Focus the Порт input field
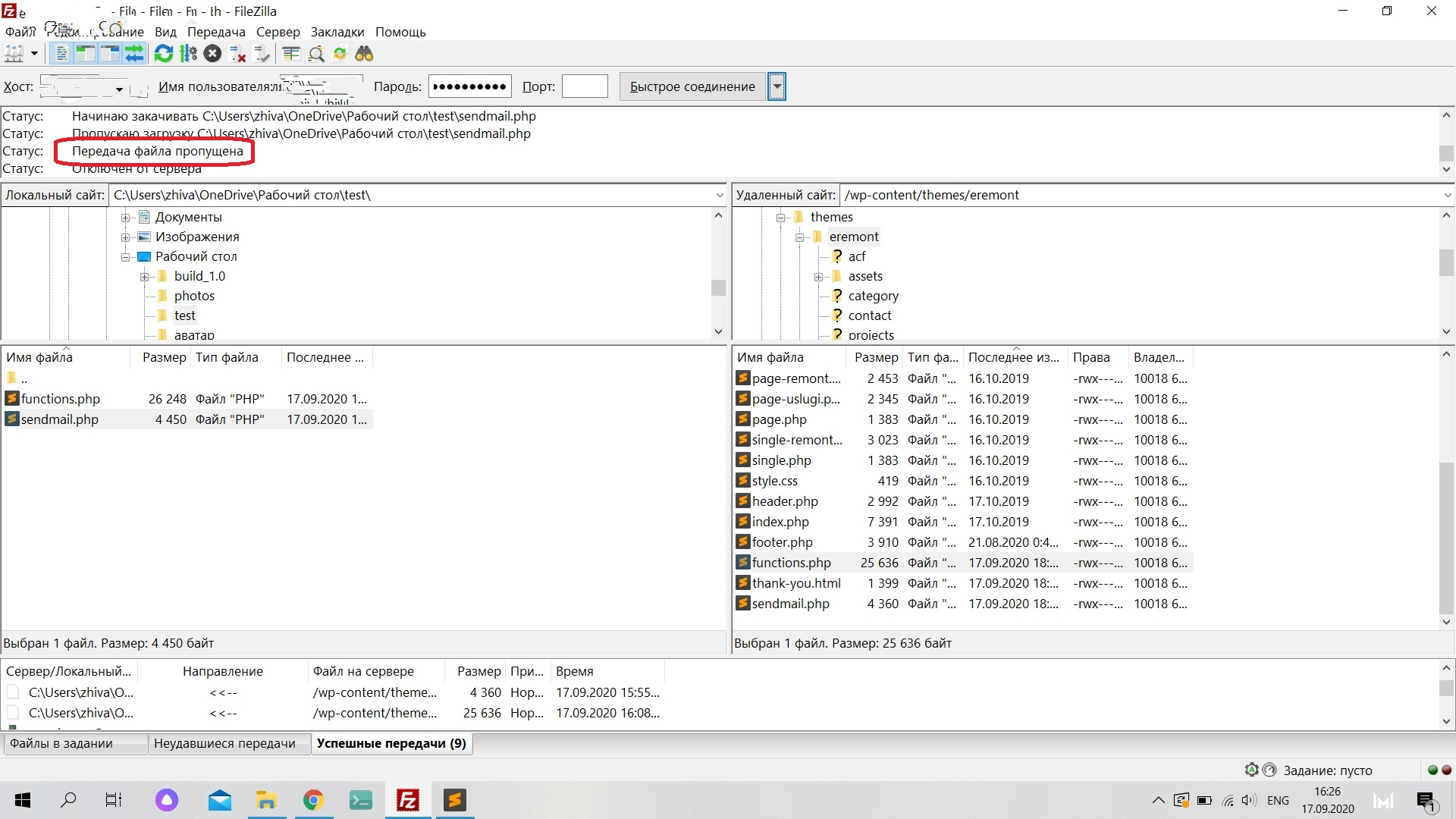This screenshot has width=1456, height=819. pyautogui.click(x=585, y=86)
